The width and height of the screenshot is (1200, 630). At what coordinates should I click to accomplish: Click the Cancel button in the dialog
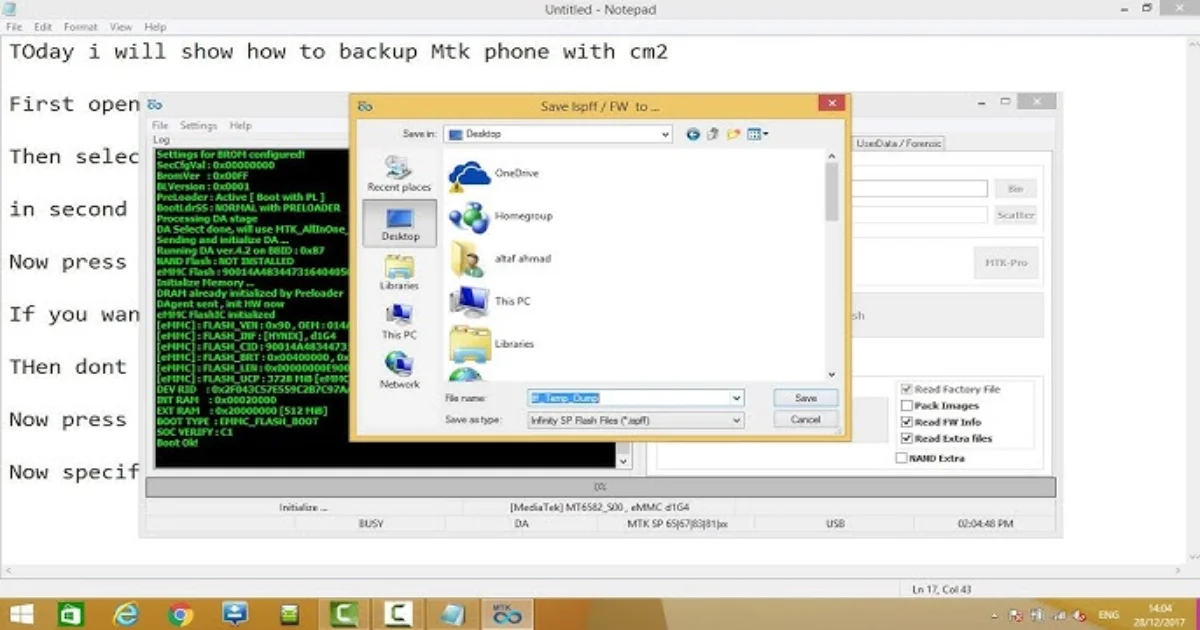[806, 420]
